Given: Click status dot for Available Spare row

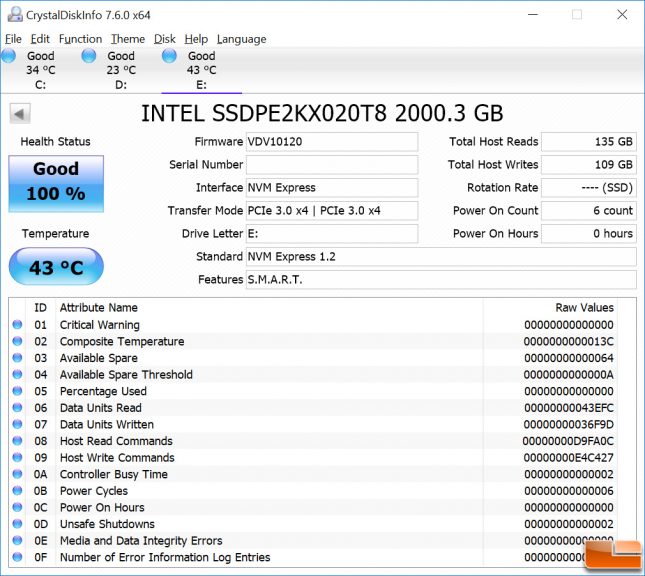Looking at the screenshot, I should 17,358.
